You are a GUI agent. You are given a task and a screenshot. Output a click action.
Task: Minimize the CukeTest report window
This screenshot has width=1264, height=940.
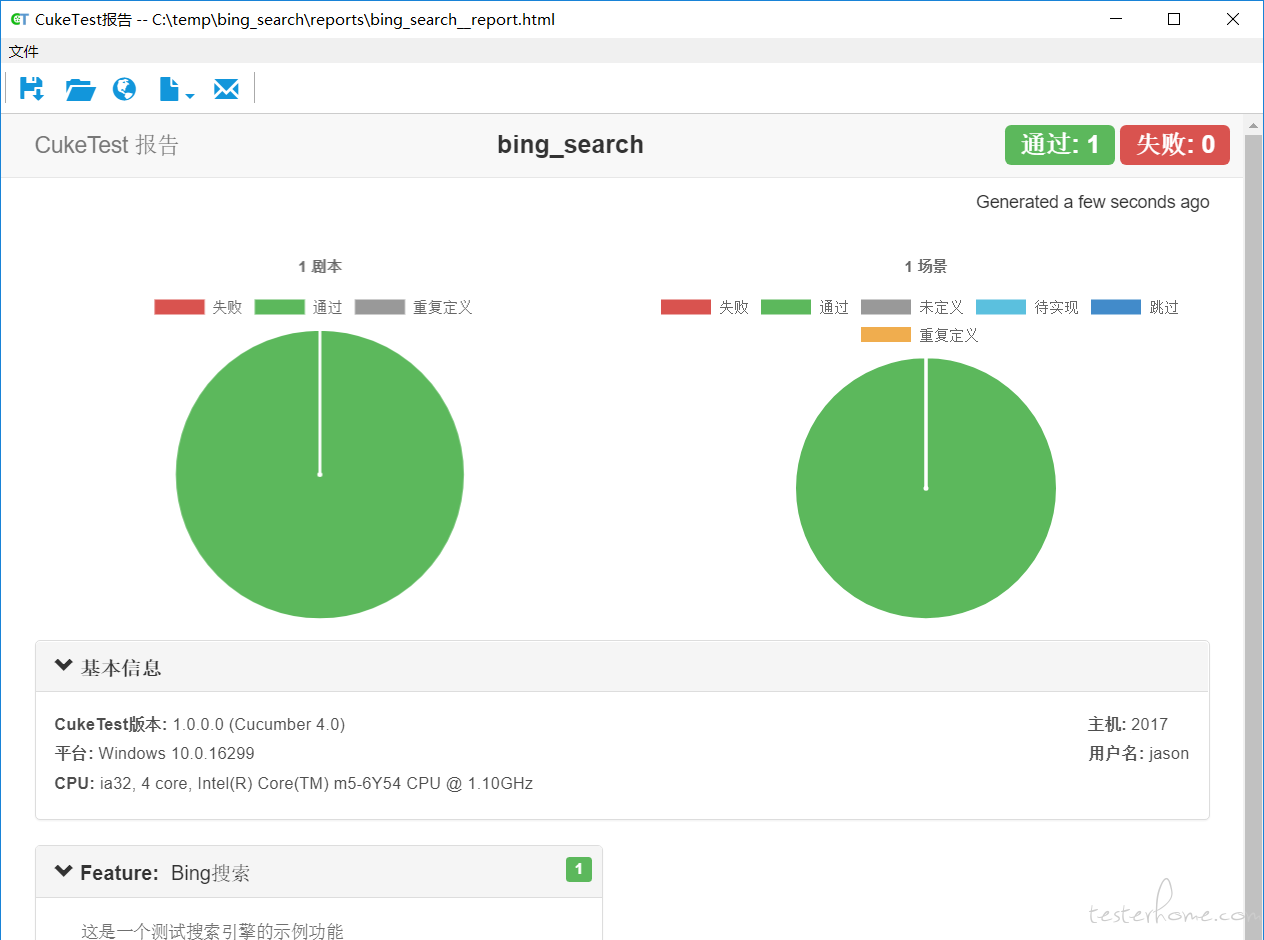1116,19
